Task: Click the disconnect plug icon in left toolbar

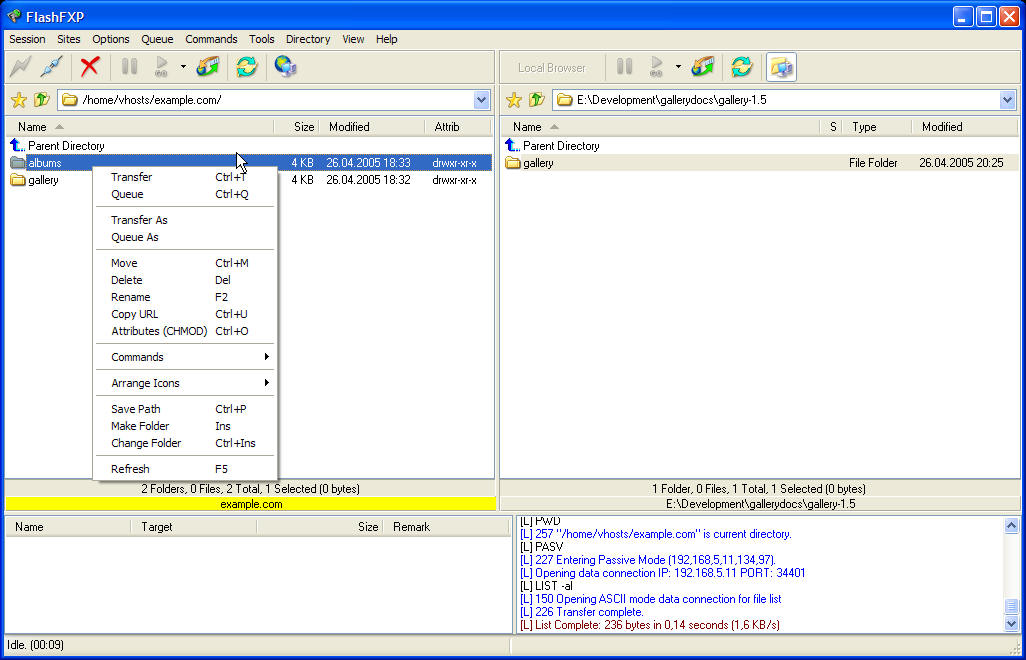Action: pos(51,67)
